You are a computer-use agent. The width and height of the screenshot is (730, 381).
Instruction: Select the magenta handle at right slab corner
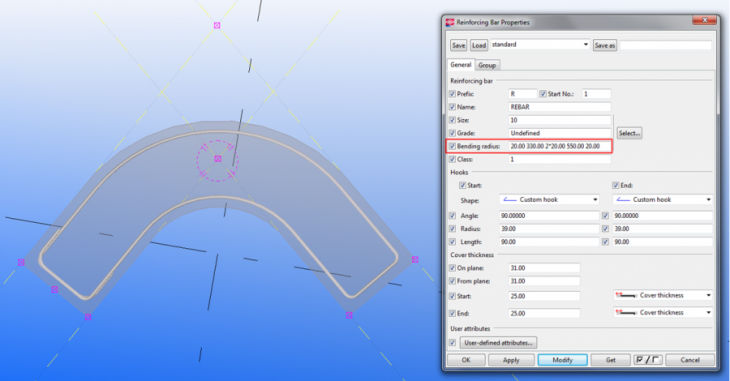click(415, 259)
